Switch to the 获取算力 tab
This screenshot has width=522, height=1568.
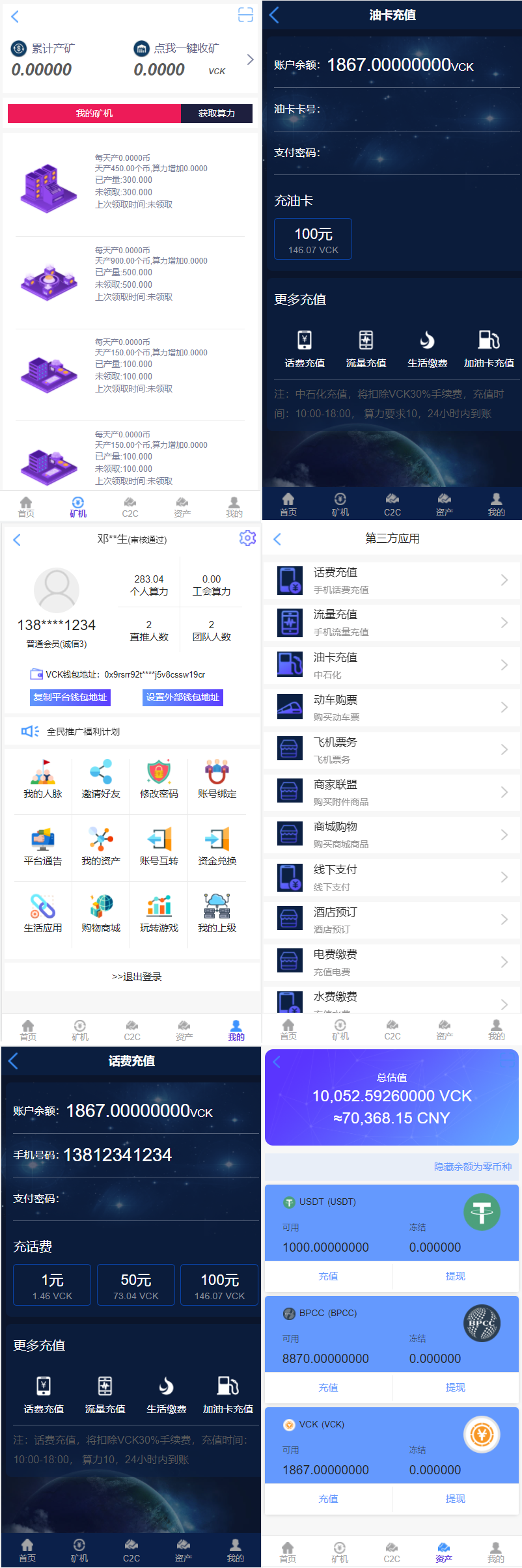(216, 113)
